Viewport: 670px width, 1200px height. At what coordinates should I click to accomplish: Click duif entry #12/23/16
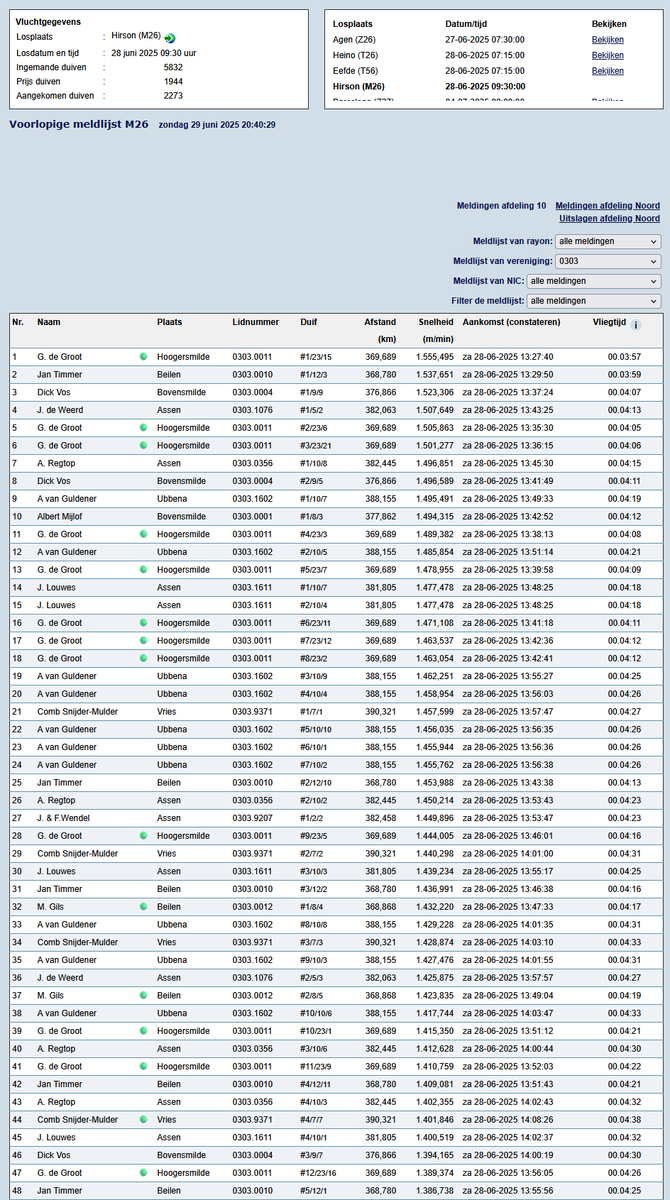coord(318,1173)
